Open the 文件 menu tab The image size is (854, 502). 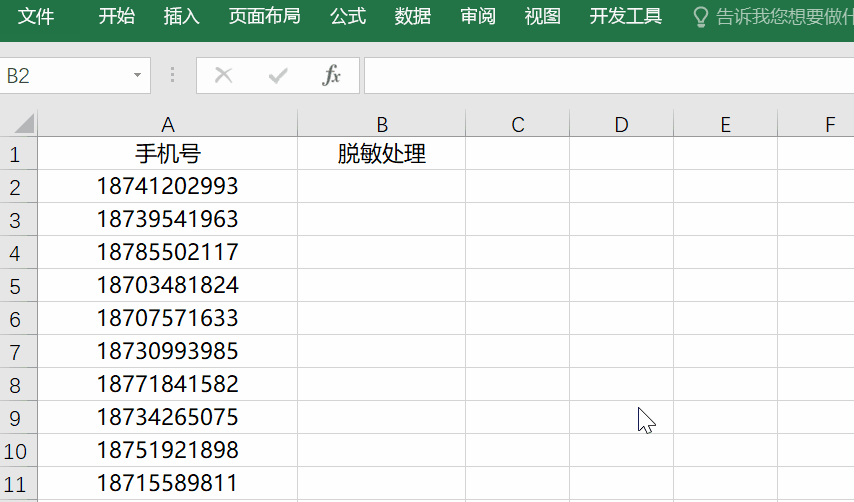pyautogui.click(x=37, y=17)
